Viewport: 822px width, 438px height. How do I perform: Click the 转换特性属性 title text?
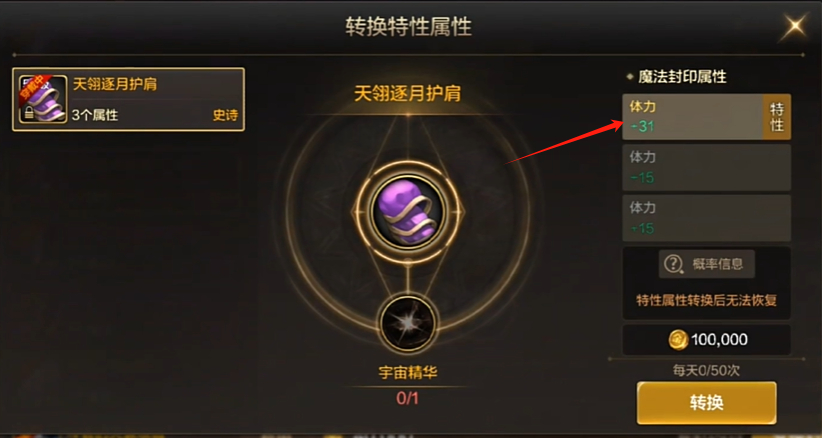tap(408, 26)
